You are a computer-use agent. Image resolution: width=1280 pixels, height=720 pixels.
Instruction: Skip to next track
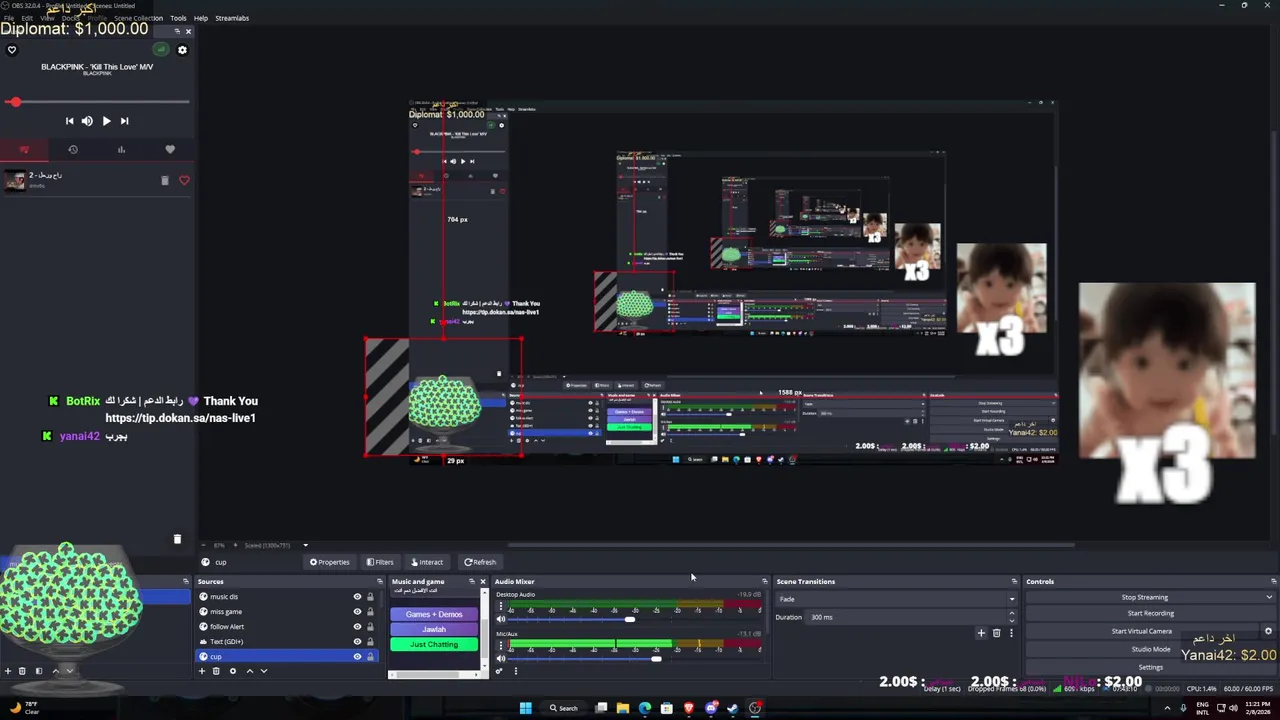[124, 121]
